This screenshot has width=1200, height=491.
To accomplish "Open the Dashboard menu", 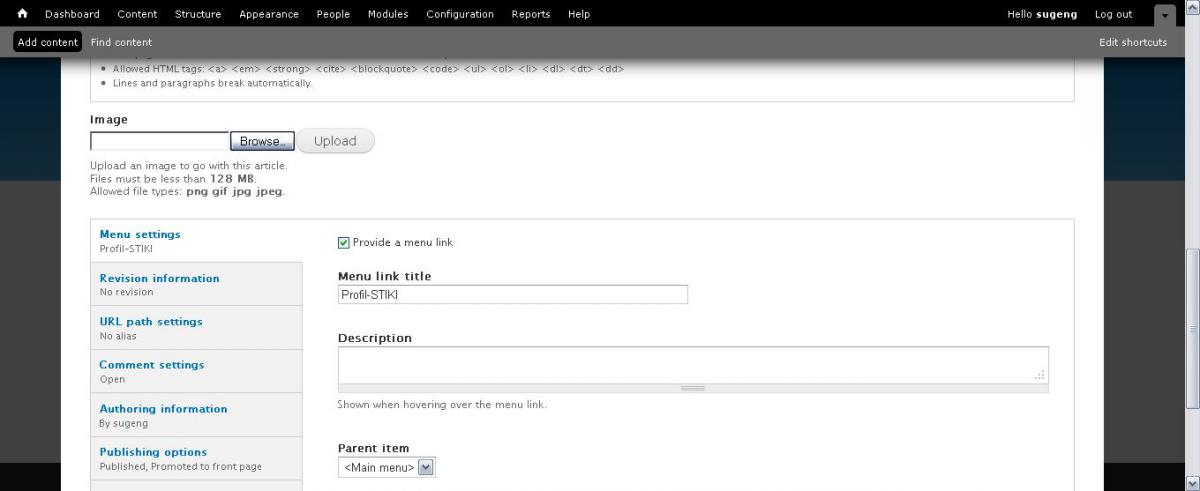I will [72, 14].
